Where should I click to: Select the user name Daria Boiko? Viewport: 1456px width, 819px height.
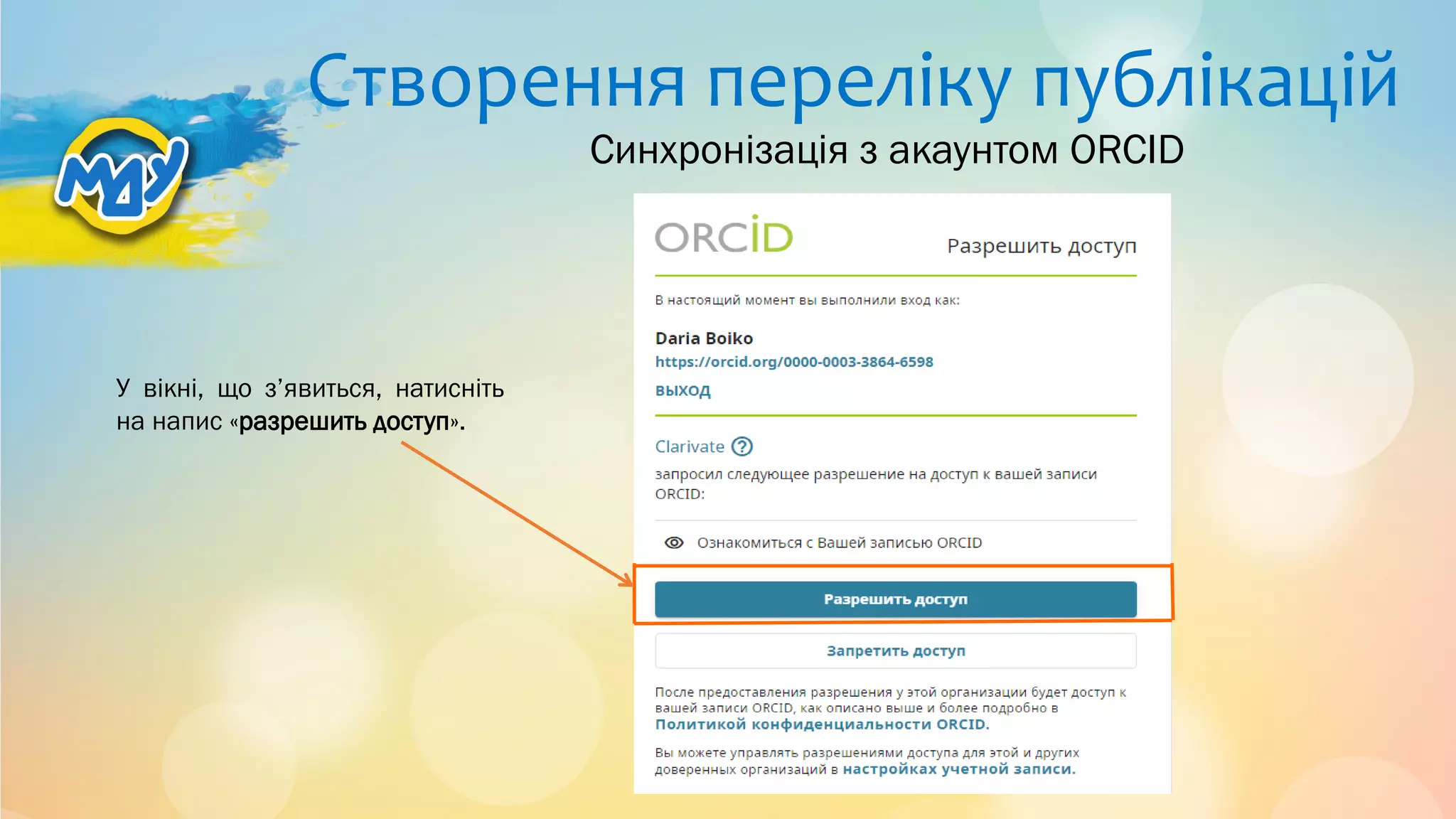click(x=704, y=338)
